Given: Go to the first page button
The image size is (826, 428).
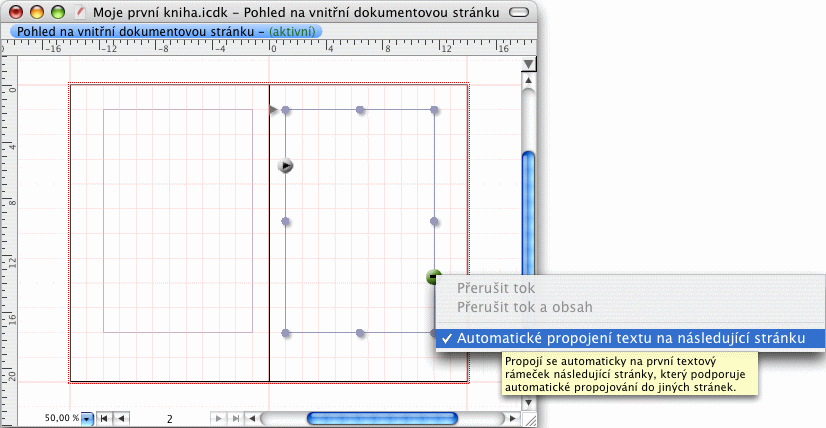Looking at the screenshot, I should pos(104,419).
